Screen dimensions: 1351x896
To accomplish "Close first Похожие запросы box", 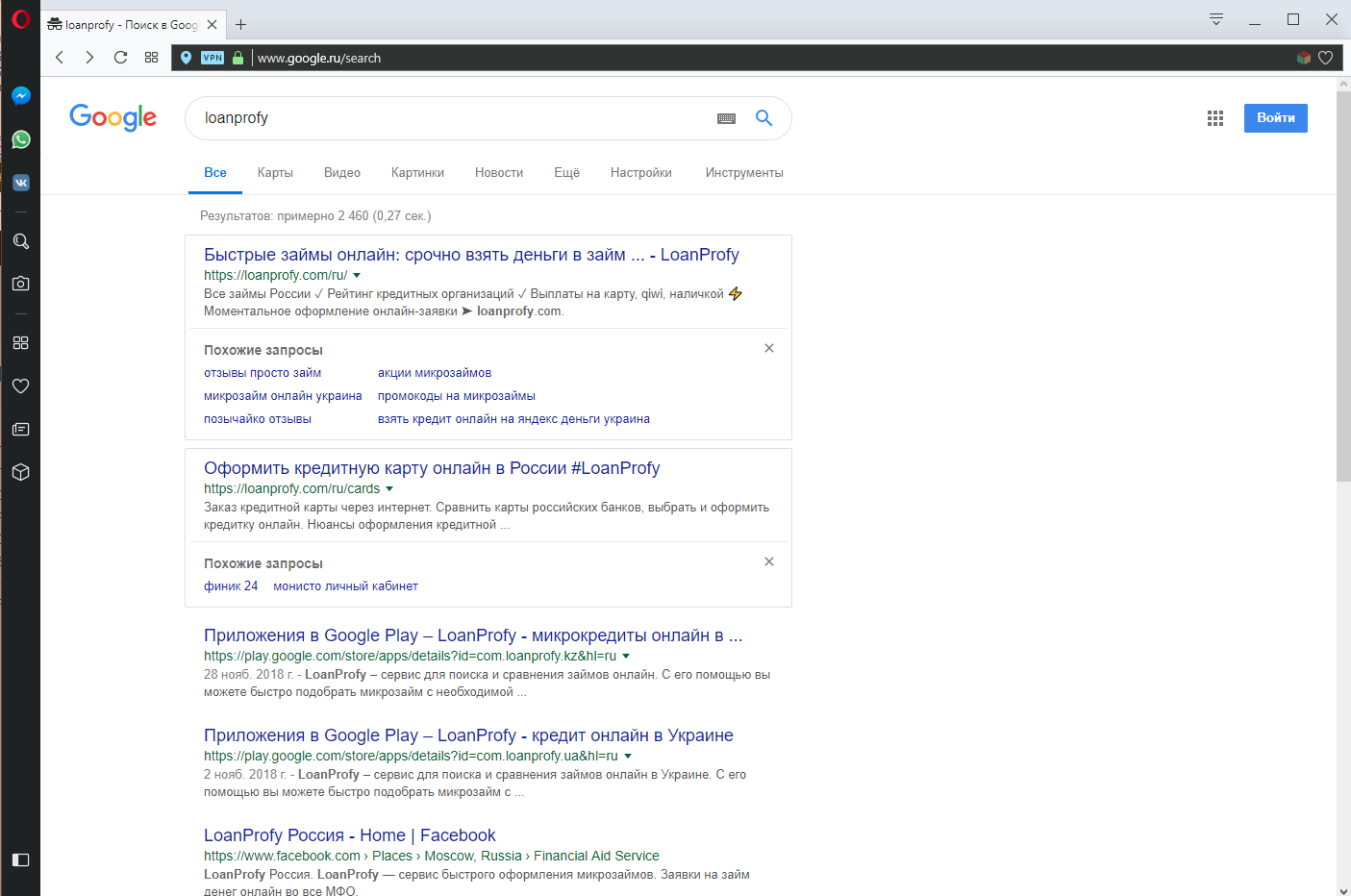I will pos(769,348).
